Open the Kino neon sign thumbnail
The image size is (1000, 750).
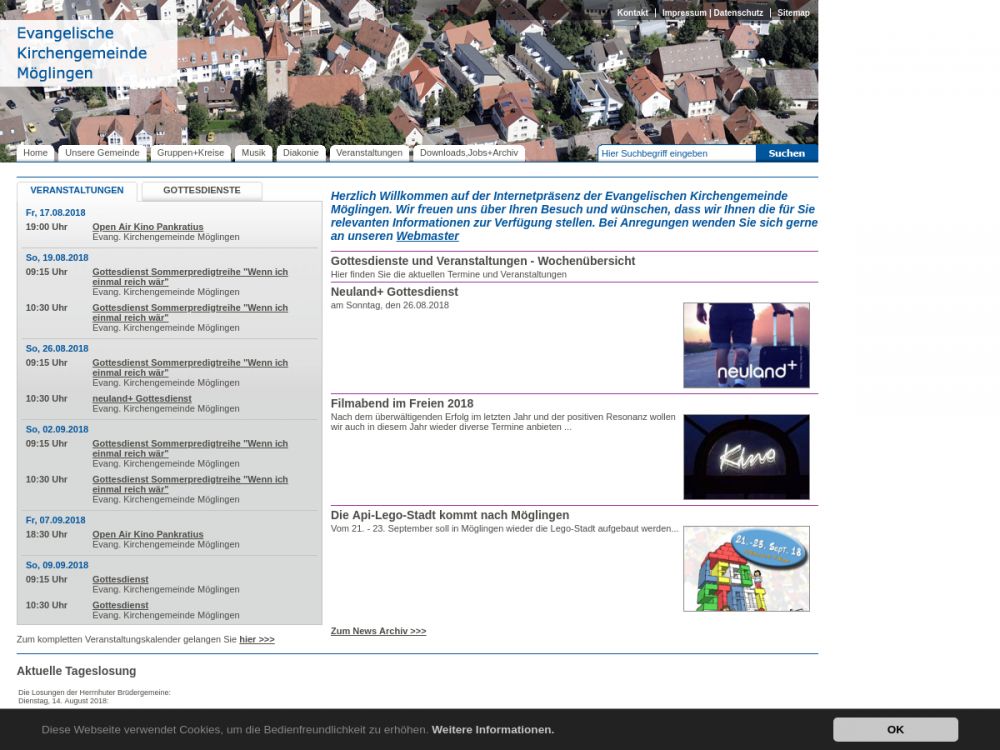click(x=746, y=457)
